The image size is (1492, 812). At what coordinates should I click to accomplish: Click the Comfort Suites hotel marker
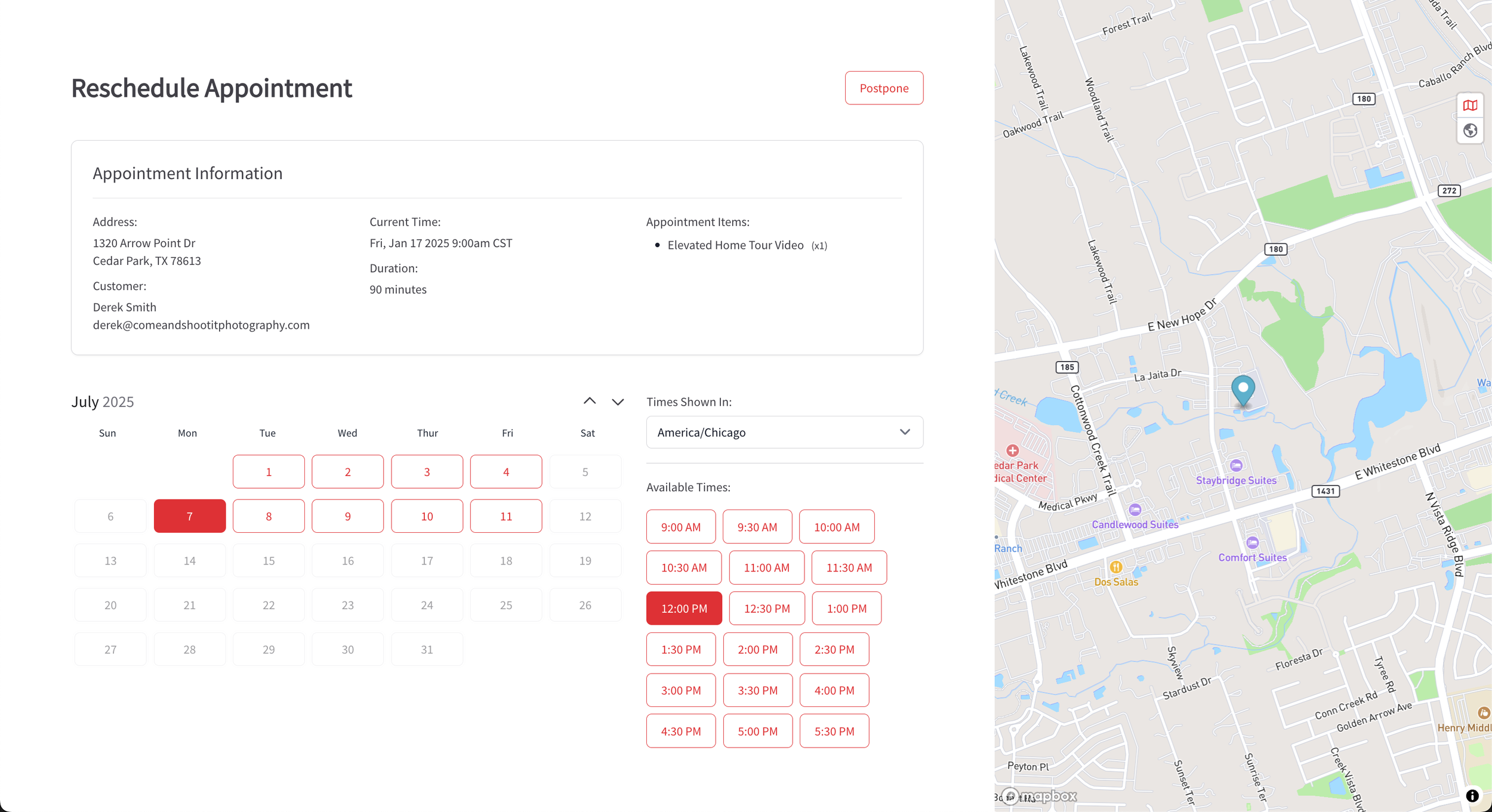pos(1252,542)
